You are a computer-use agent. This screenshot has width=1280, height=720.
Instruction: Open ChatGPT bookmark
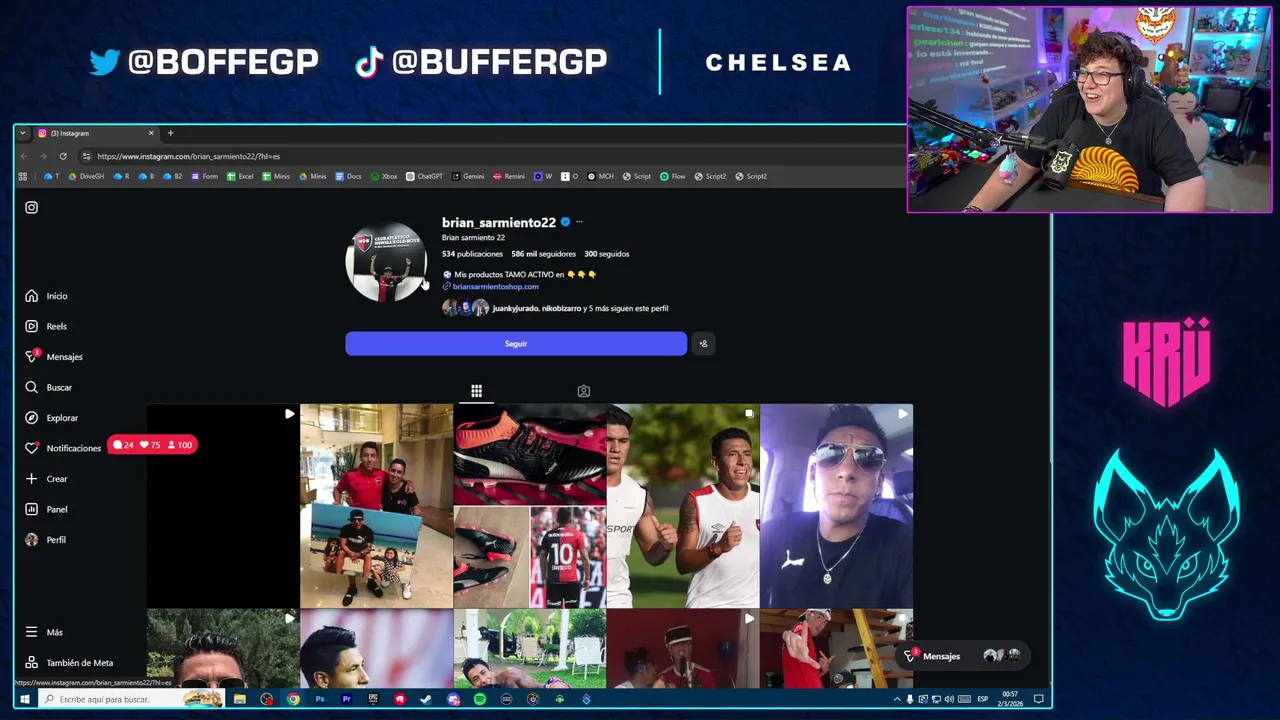point(424,176)
